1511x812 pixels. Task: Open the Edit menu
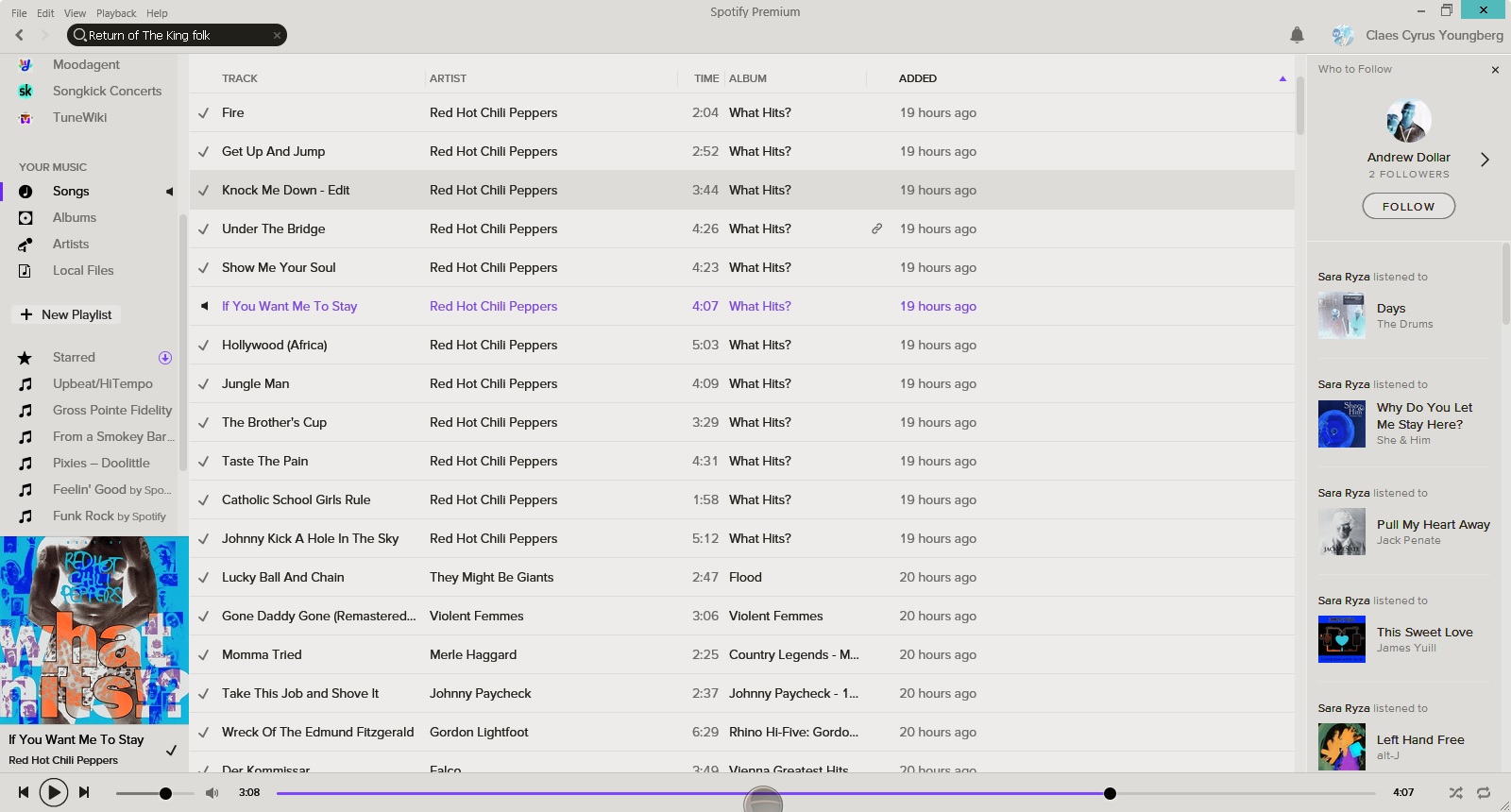45,13
